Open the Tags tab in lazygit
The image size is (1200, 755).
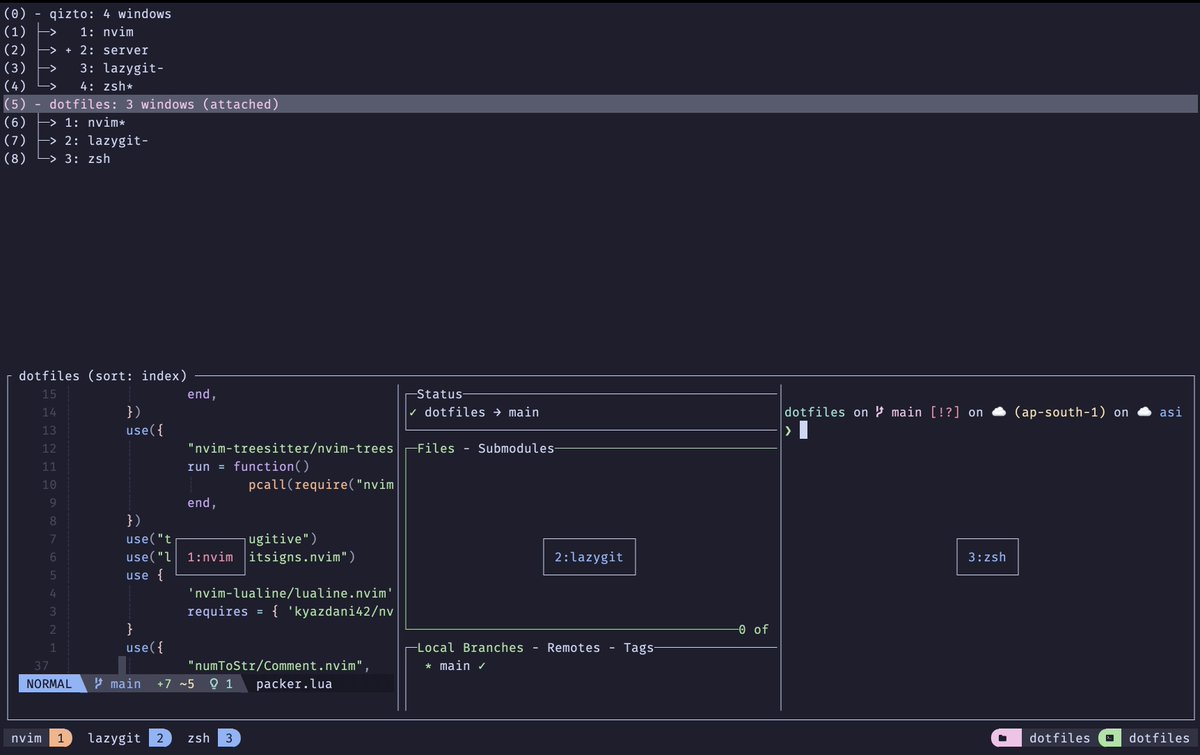(x=638, y=648)
